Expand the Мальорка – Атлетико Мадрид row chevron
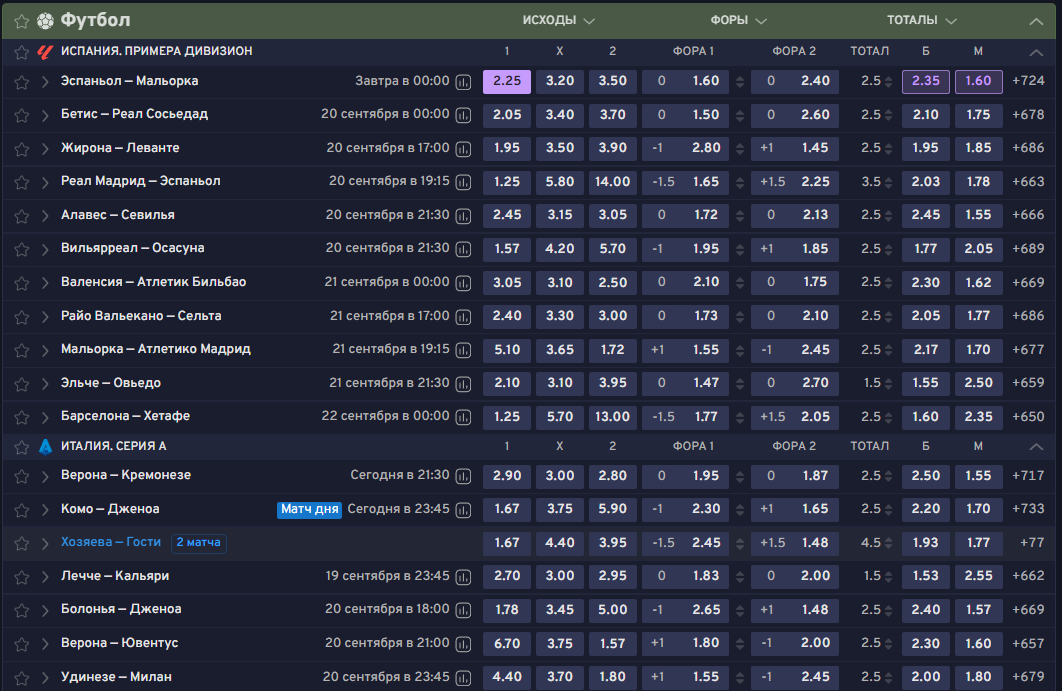 45,351
